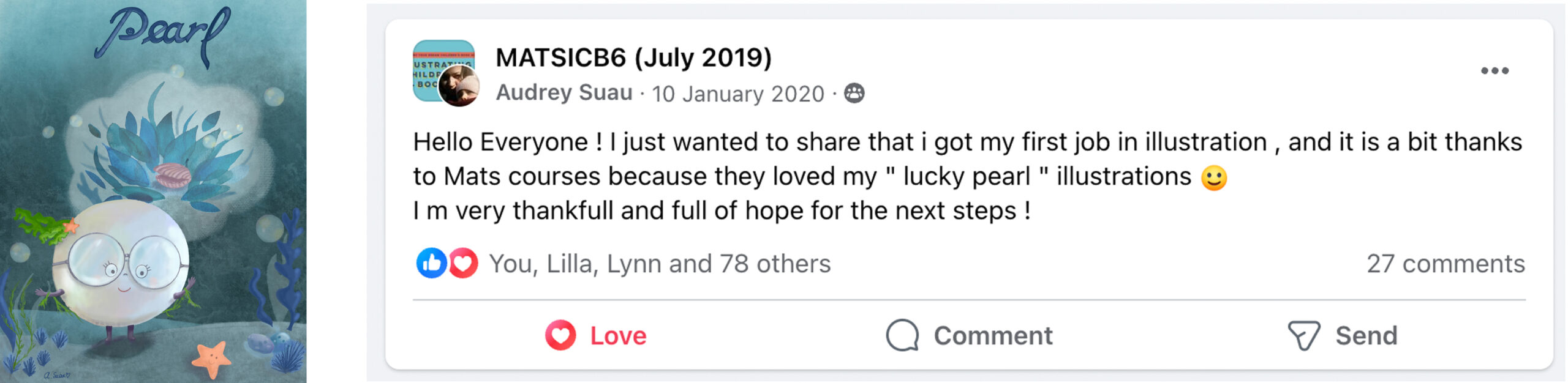Visit Audrey Suau's profile name link

click(564, 93)
